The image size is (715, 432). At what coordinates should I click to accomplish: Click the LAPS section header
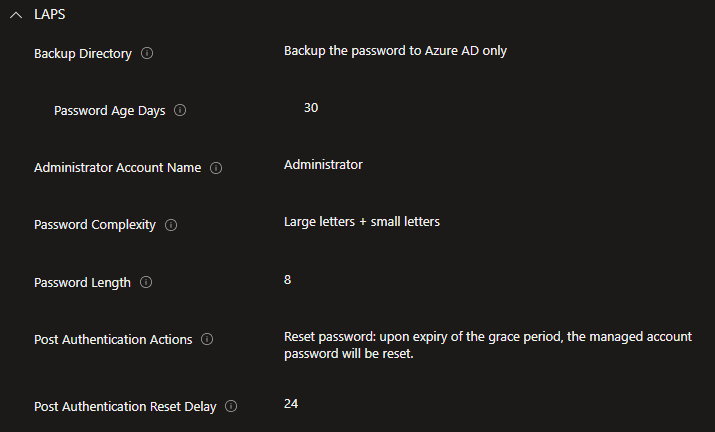[x=51, y=16]
